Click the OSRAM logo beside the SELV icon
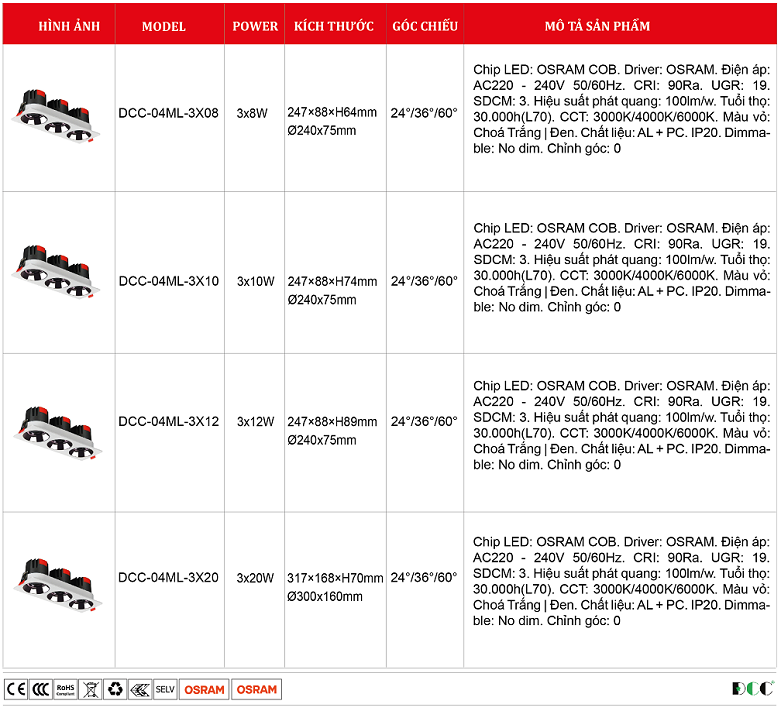The width and height of the screenshot is (781, 711). pyautogui.click(x=204, y=689)
